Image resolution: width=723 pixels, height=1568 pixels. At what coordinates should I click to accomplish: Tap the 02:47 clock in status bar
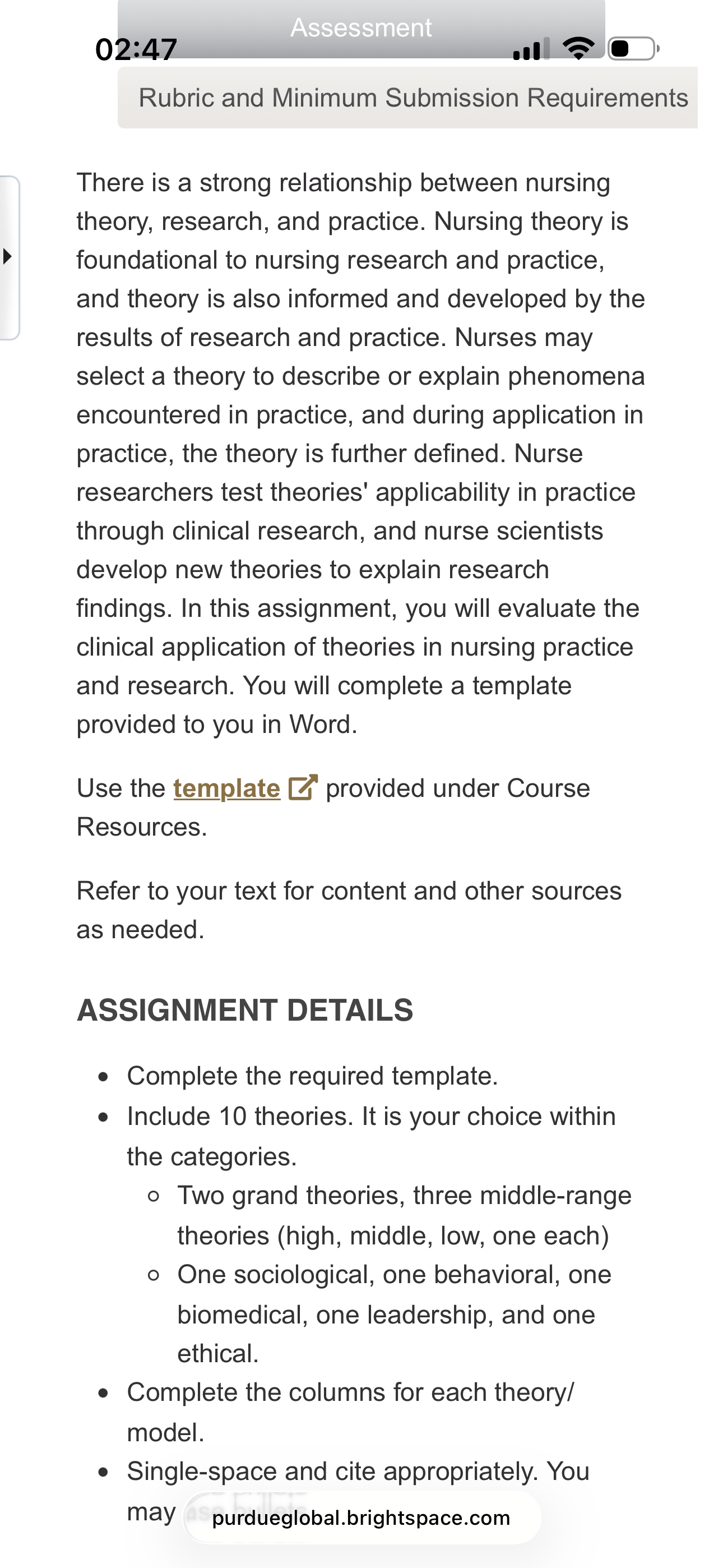(x=136, y=49)
